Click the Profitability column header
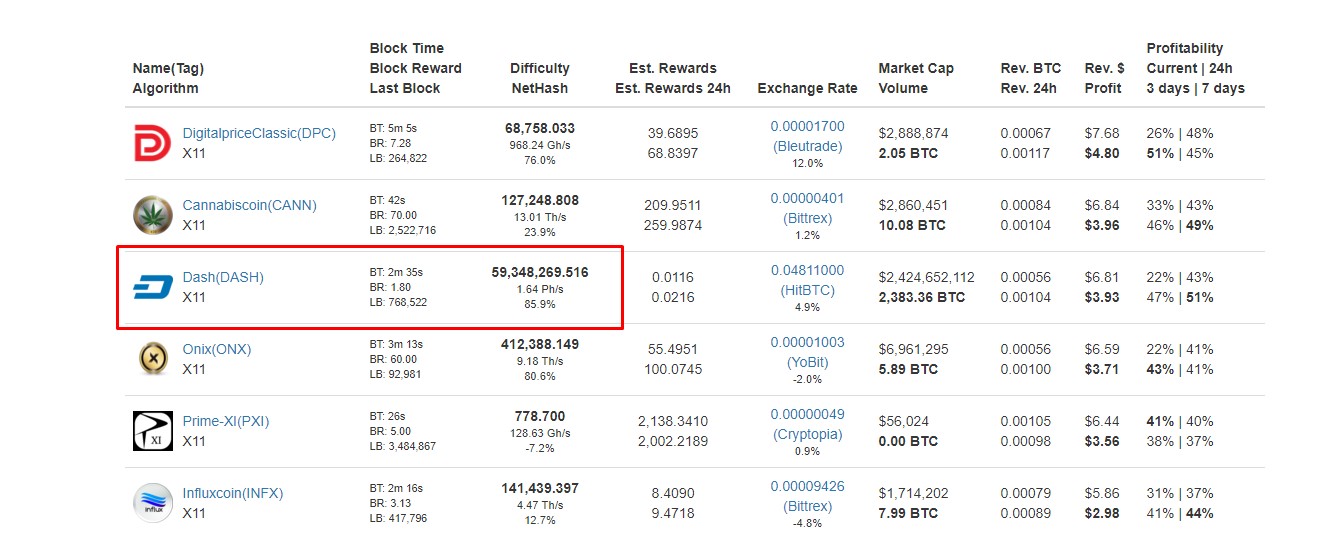Image resolution: width=1318 pixels, height=539 pixels. pyautogui.click(x=1196, y=68)
